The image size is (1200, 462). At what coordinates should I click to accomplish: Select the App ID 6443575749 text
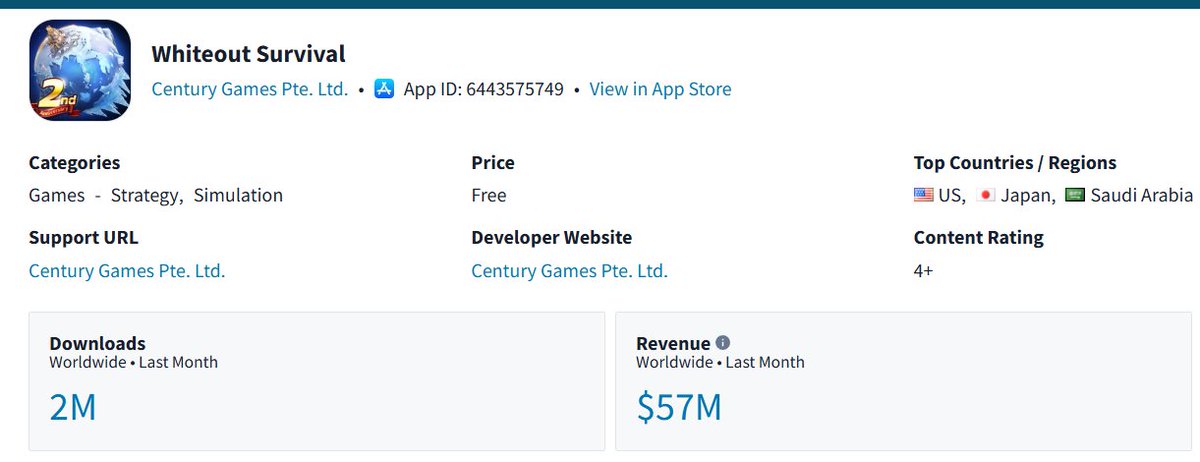[x=484, y=89]
